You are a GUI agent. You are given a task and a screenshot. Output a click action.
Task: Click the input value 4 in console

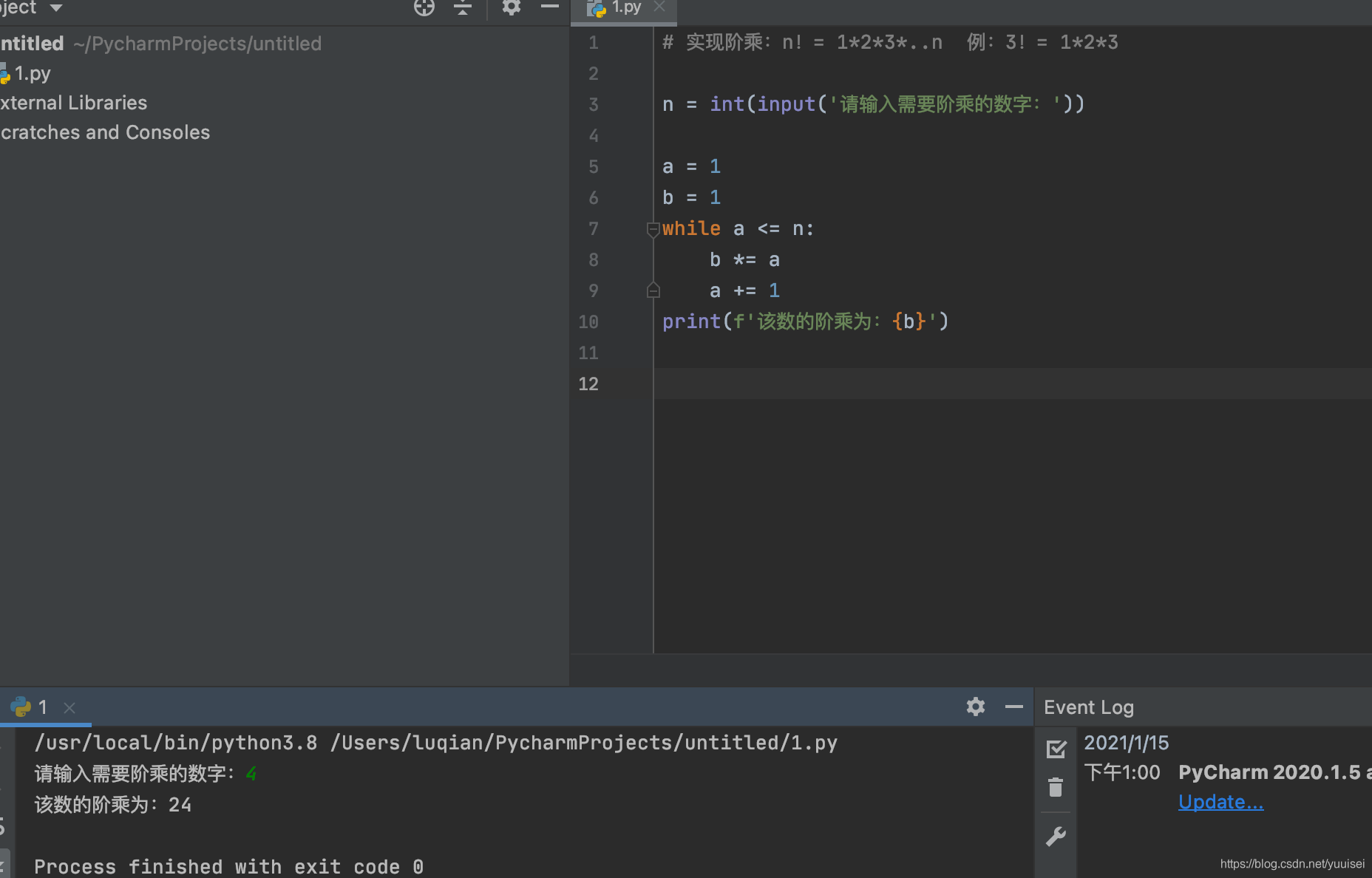251,774
